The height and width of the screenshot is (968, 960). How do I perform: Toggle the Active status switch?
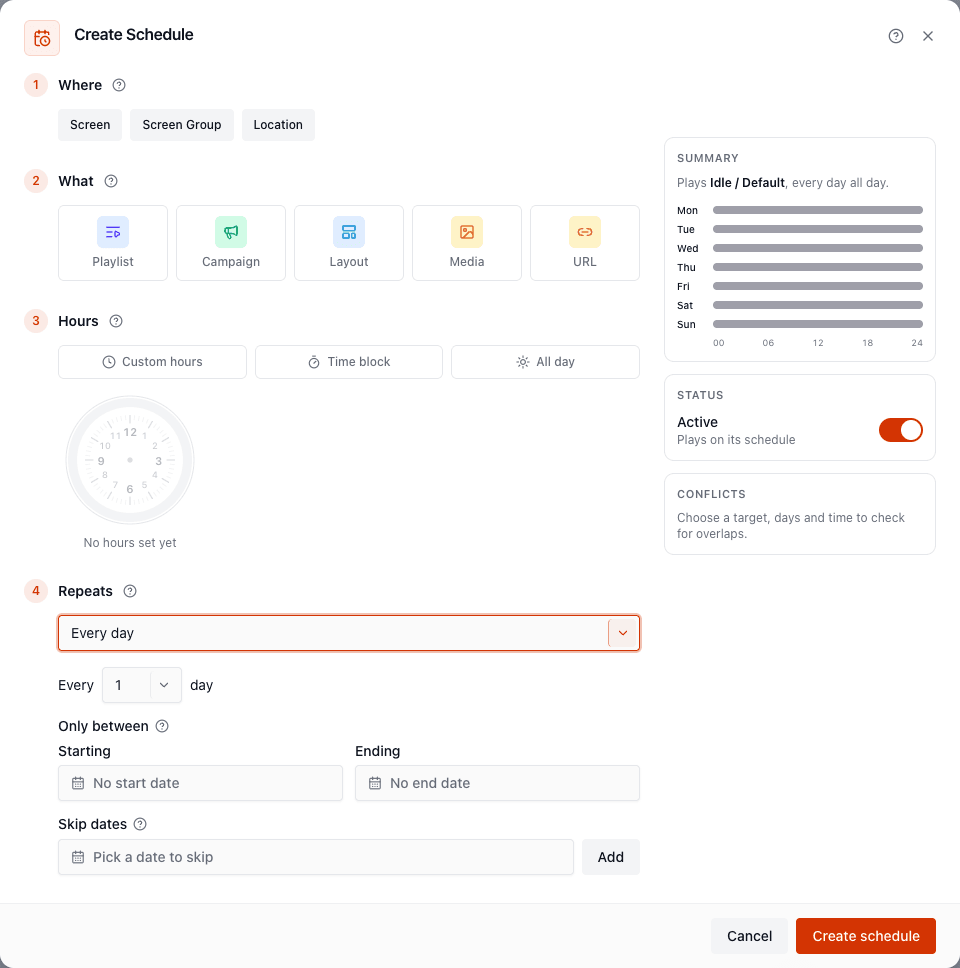click(901, 430)
